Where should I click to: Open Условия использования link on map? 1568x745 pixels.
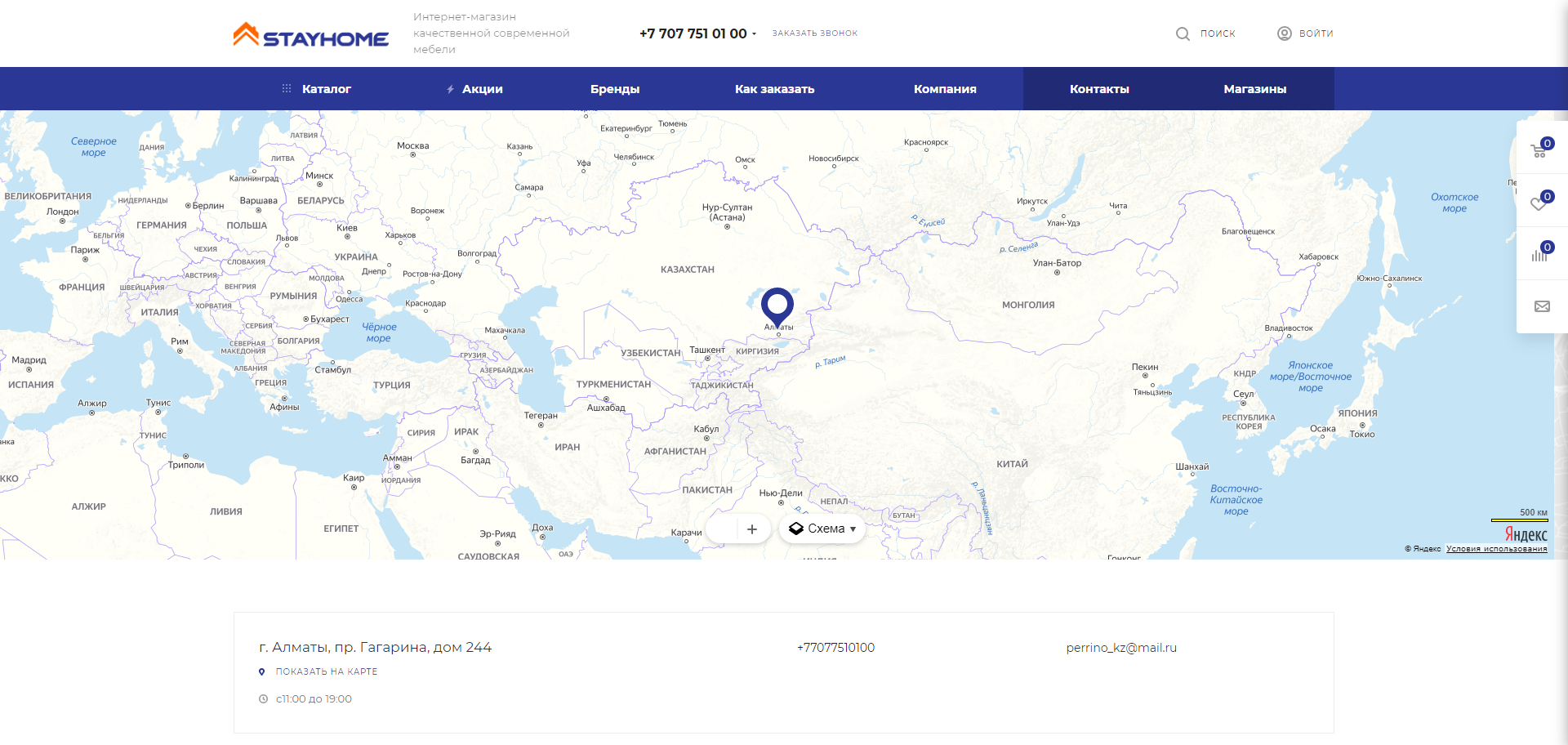point(1496,549)
